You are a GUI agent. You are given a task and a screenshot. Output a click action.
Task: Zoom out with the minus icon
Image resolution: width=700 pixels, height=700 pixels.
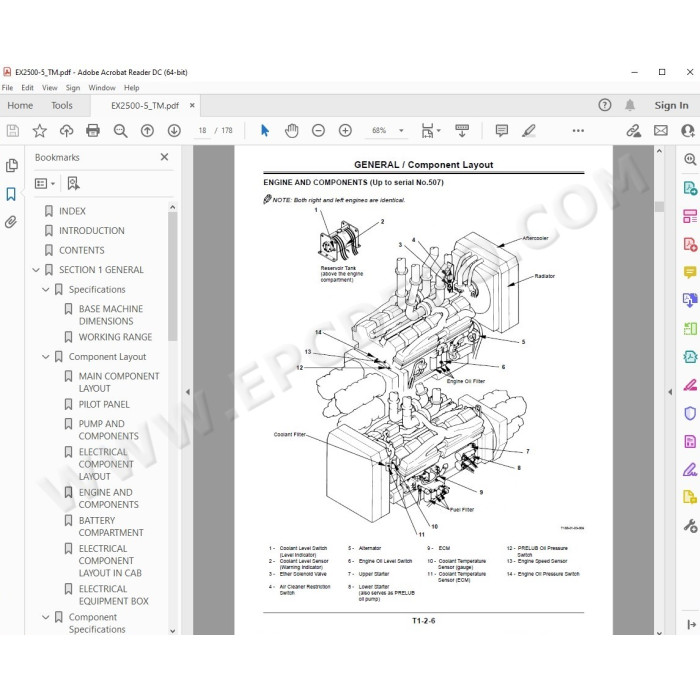[318, 131]
